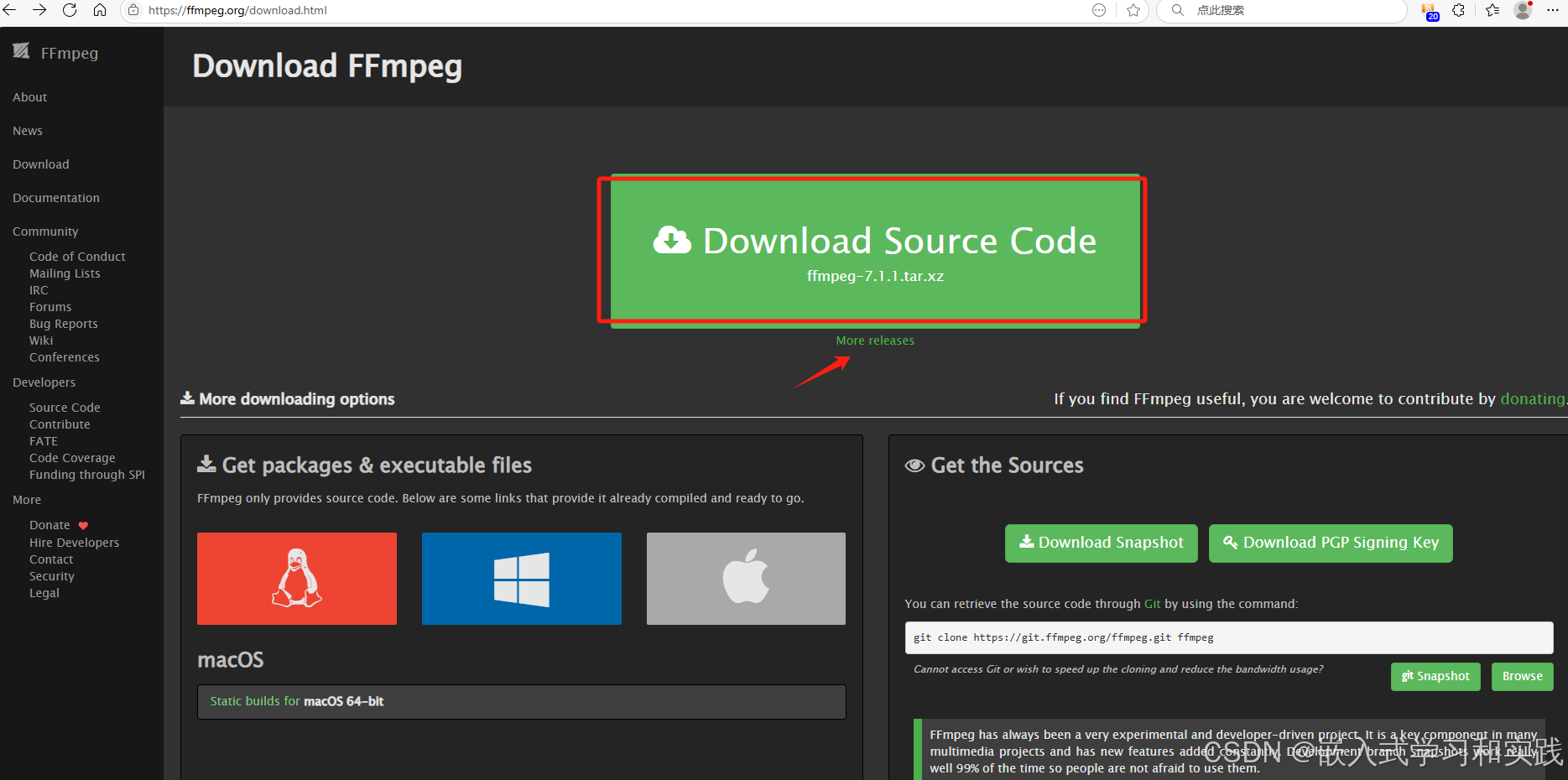Open News in the sidebar

(28, 131)
